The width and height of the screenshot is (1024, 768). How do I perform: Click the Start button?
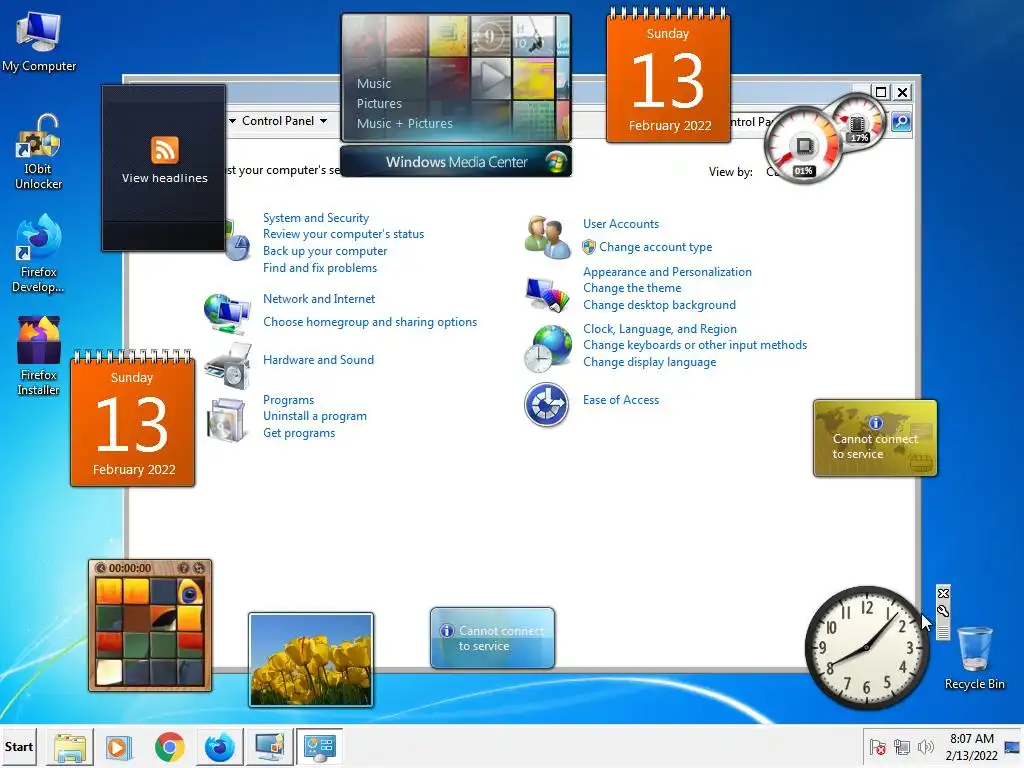pyautogui.click(x=19, y=746)
